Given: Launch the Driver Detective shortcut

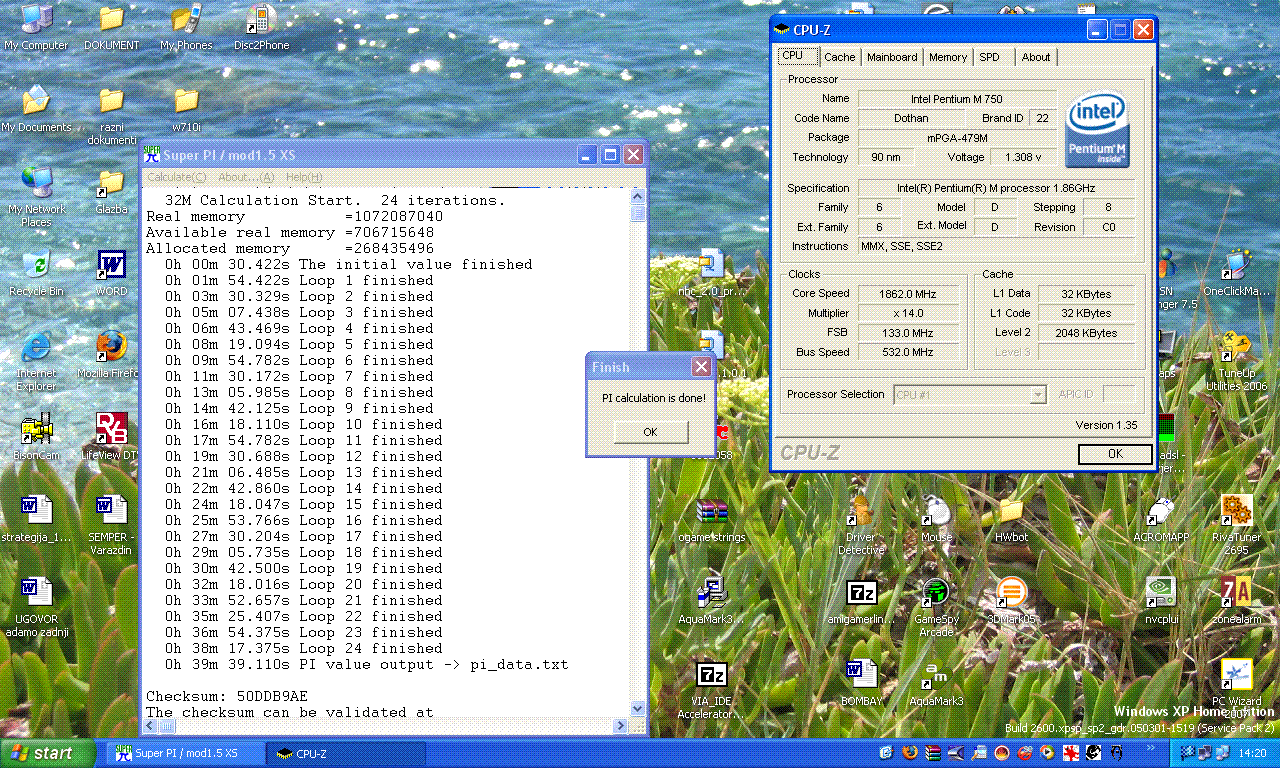Looking at the screenshot, I should (861, 525).
